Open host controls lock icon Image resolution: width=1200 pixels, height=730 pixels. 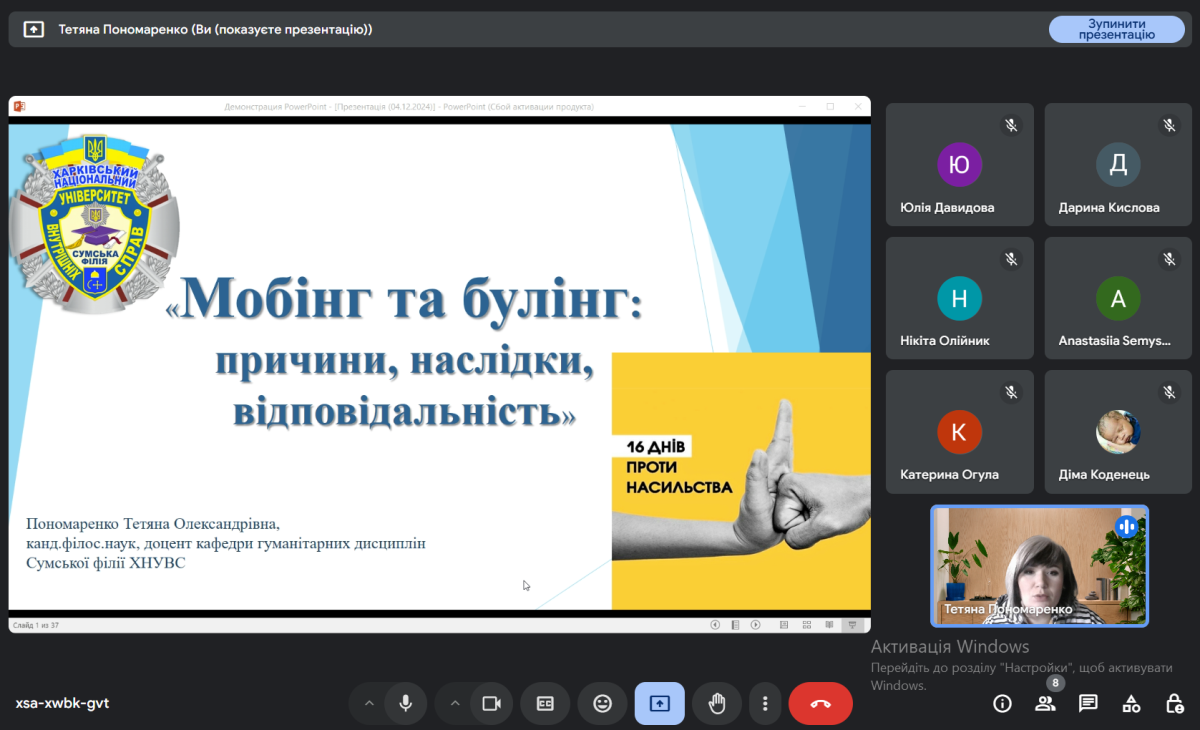pos(1175,703)
